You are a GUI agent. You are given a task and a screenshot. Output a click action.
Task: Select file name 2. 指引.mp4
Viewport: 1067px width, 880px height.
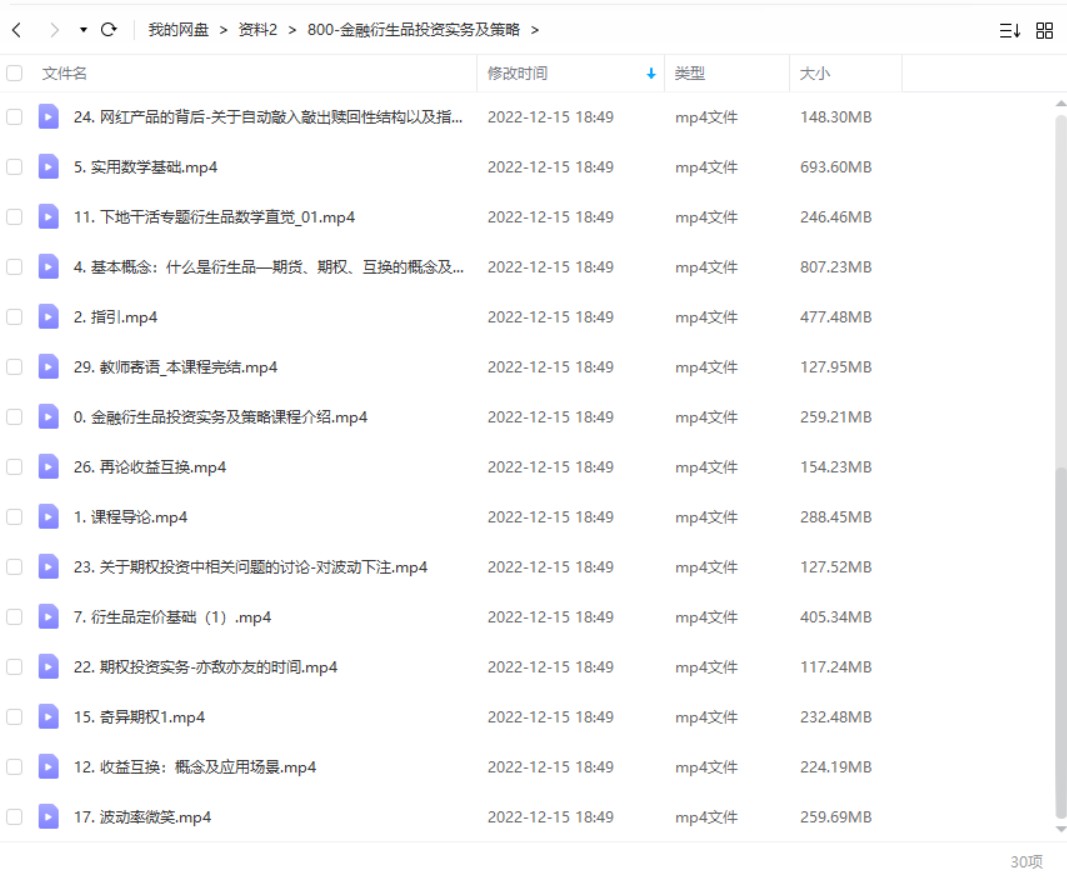(116, 317)
